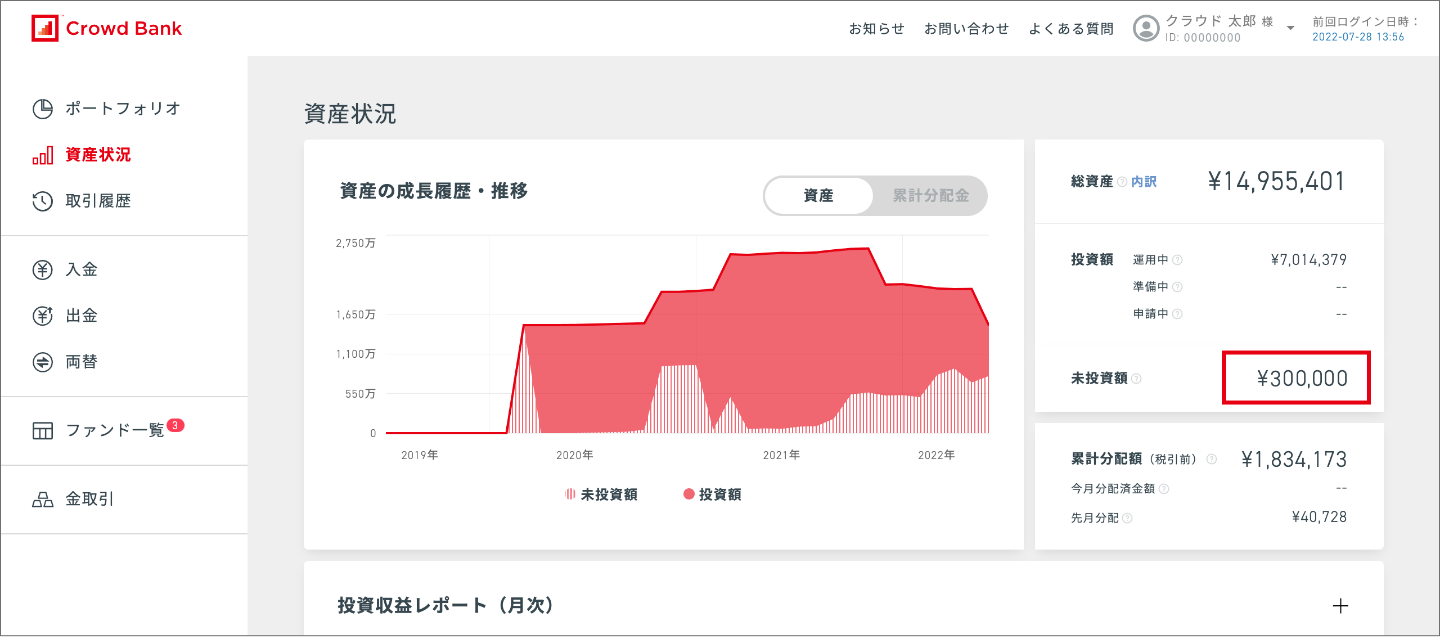The image size is (1440, 637).
Task: Click the 取引履歴 history clock icon
Action: 42,201
